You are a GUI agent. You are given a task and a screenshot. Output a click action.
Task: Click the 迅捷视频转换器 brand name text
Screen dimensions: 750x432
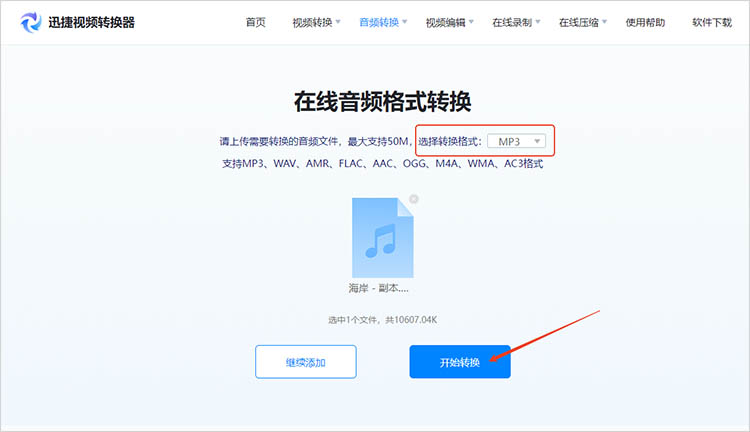(x=91, y=22)
